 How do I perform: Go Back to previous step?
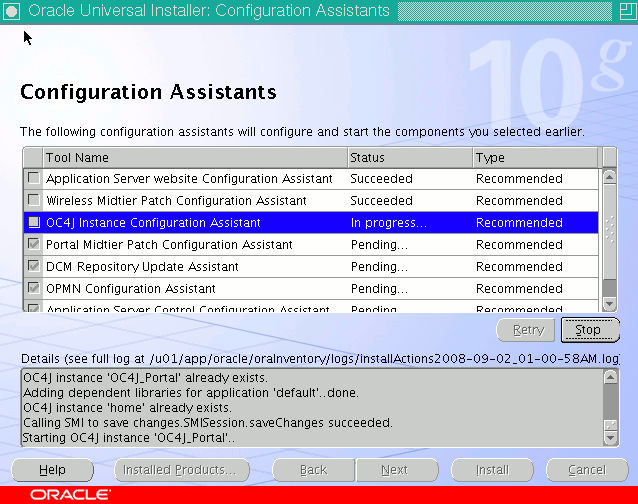point(313,470)
